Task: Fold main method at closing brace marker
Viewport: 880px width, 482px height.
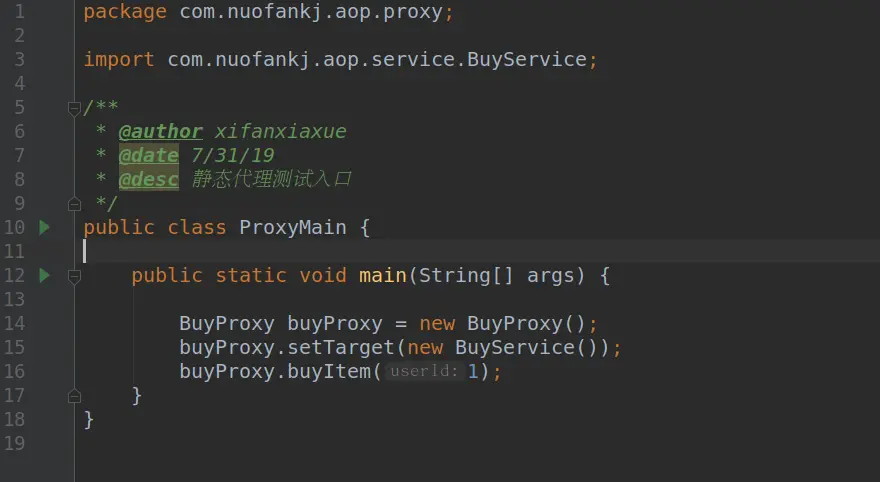Action: point(74,396)
